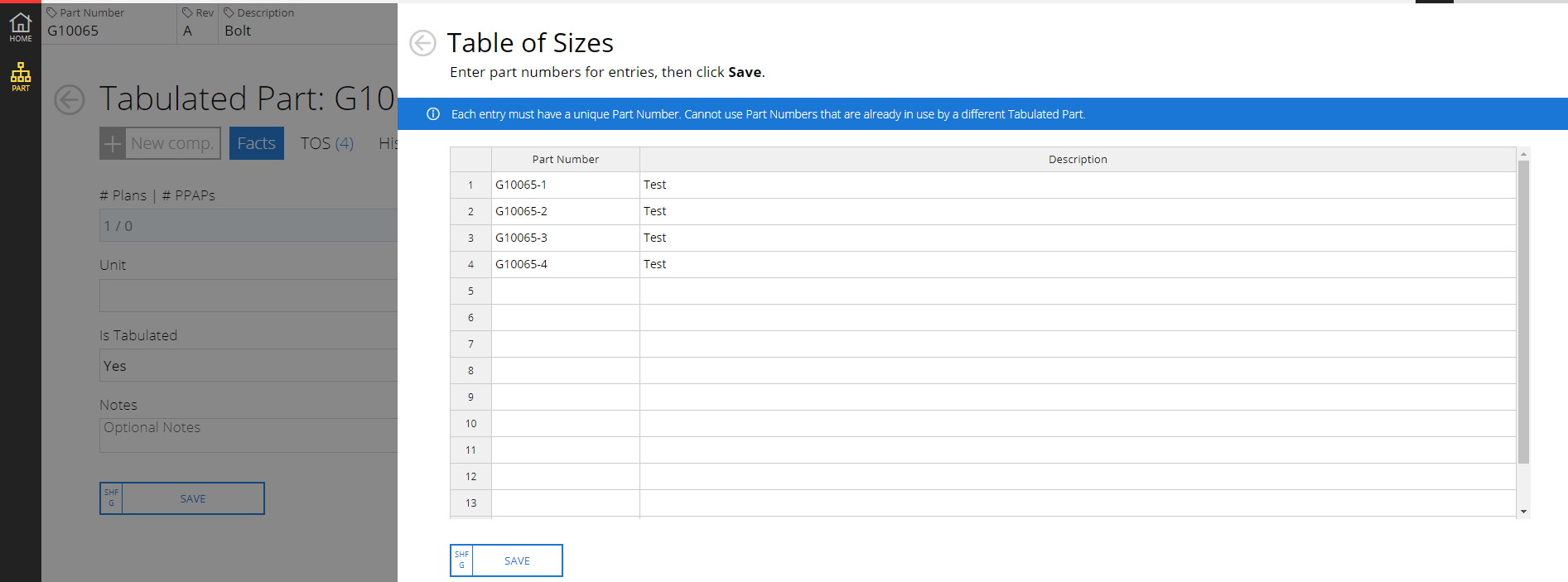Click empty Description cell in row 5
The image size is (1568, 582).
pyautogui.click(x=1078, y=291)
